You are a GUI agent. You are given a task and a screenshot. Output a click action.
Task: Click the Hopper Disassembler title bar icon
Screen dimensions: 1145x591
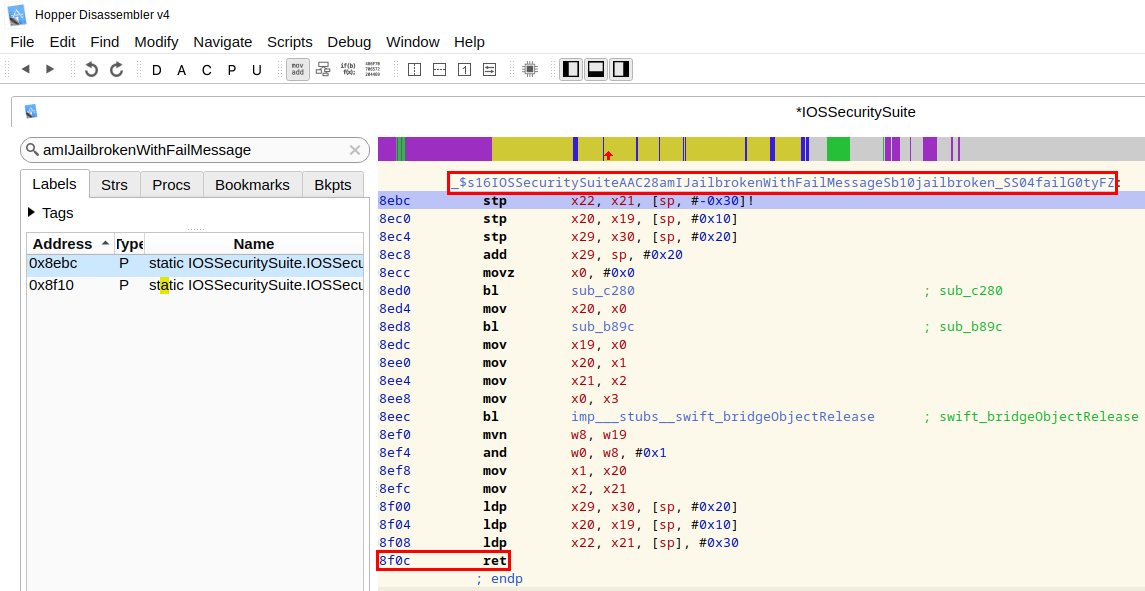[17, 15]
